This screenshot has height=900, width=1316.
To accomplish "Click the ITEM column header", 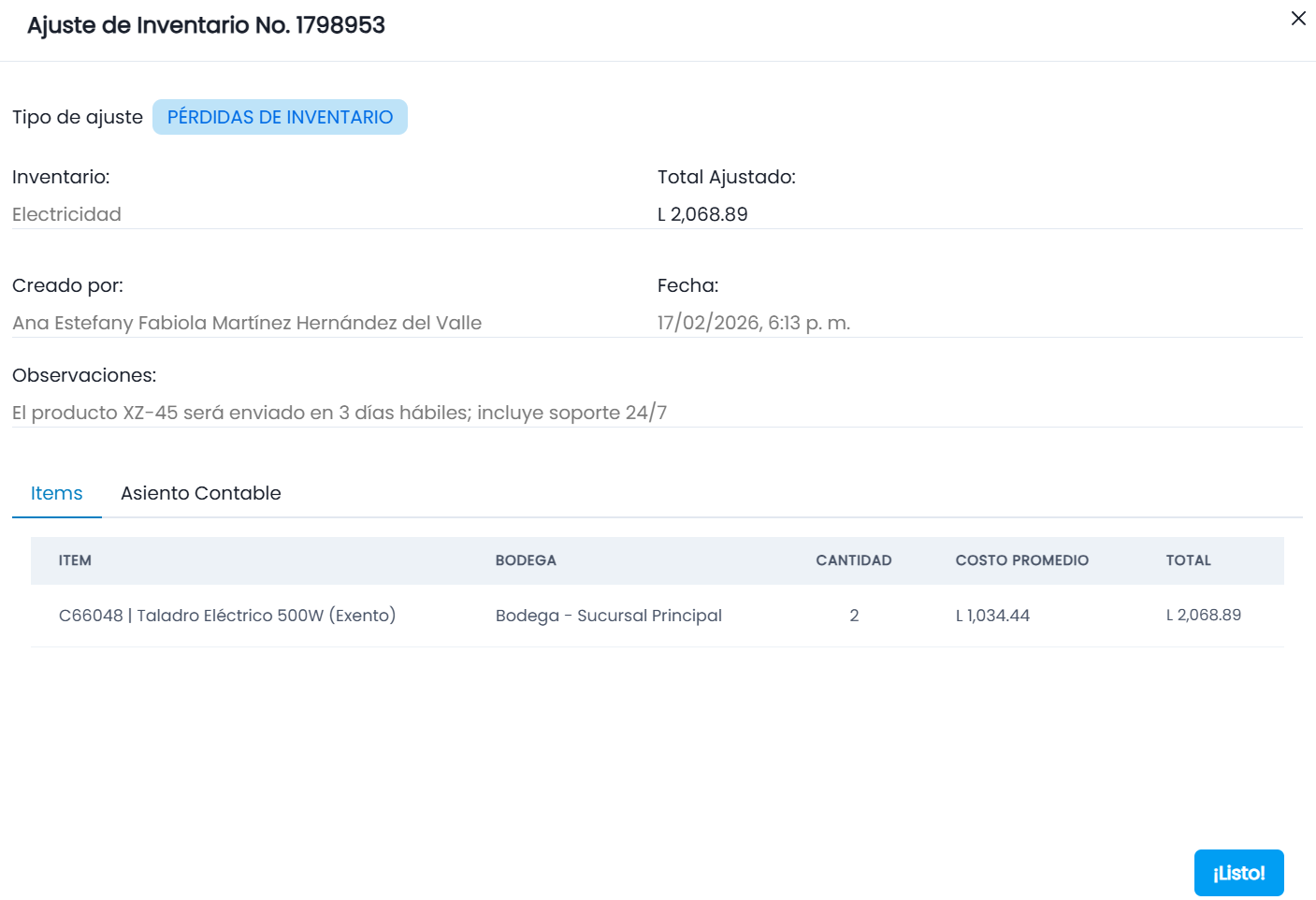I will pyautogui.click(x=75, y=560).
